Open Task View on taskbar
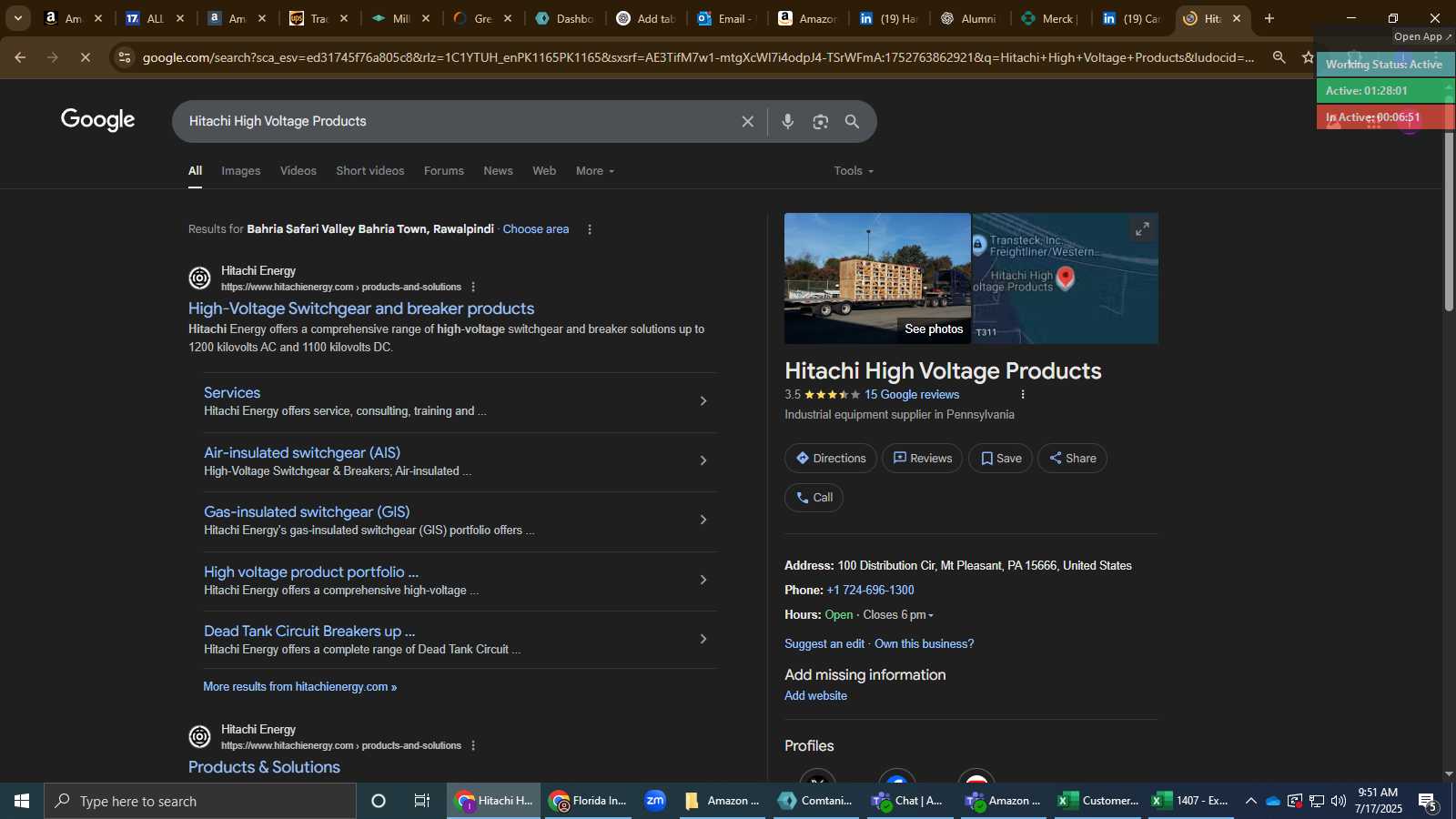Viewport: 1456px width, 819px height. (x=422, y=801)
